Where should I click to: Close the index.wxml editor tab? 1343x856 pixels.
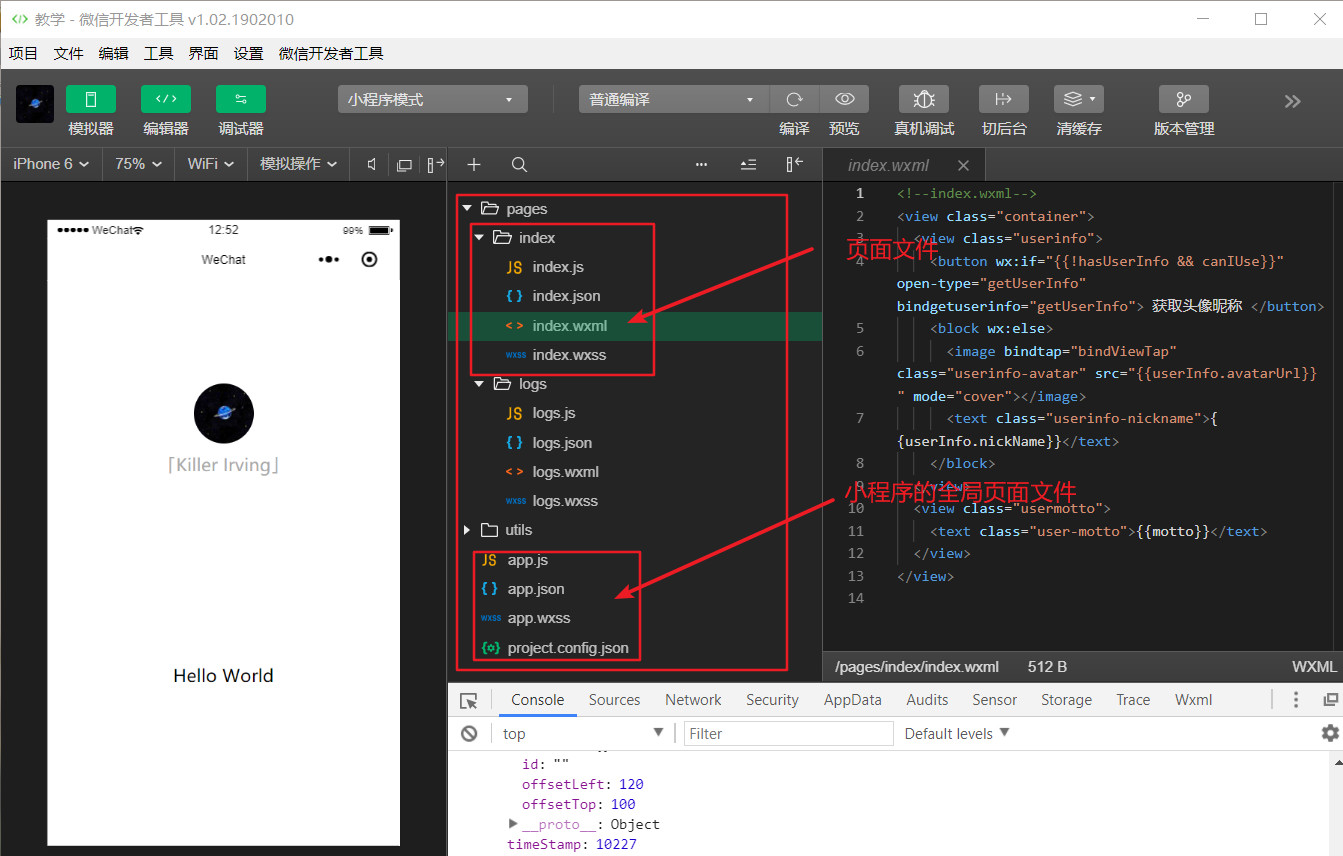tap(963, 165)
